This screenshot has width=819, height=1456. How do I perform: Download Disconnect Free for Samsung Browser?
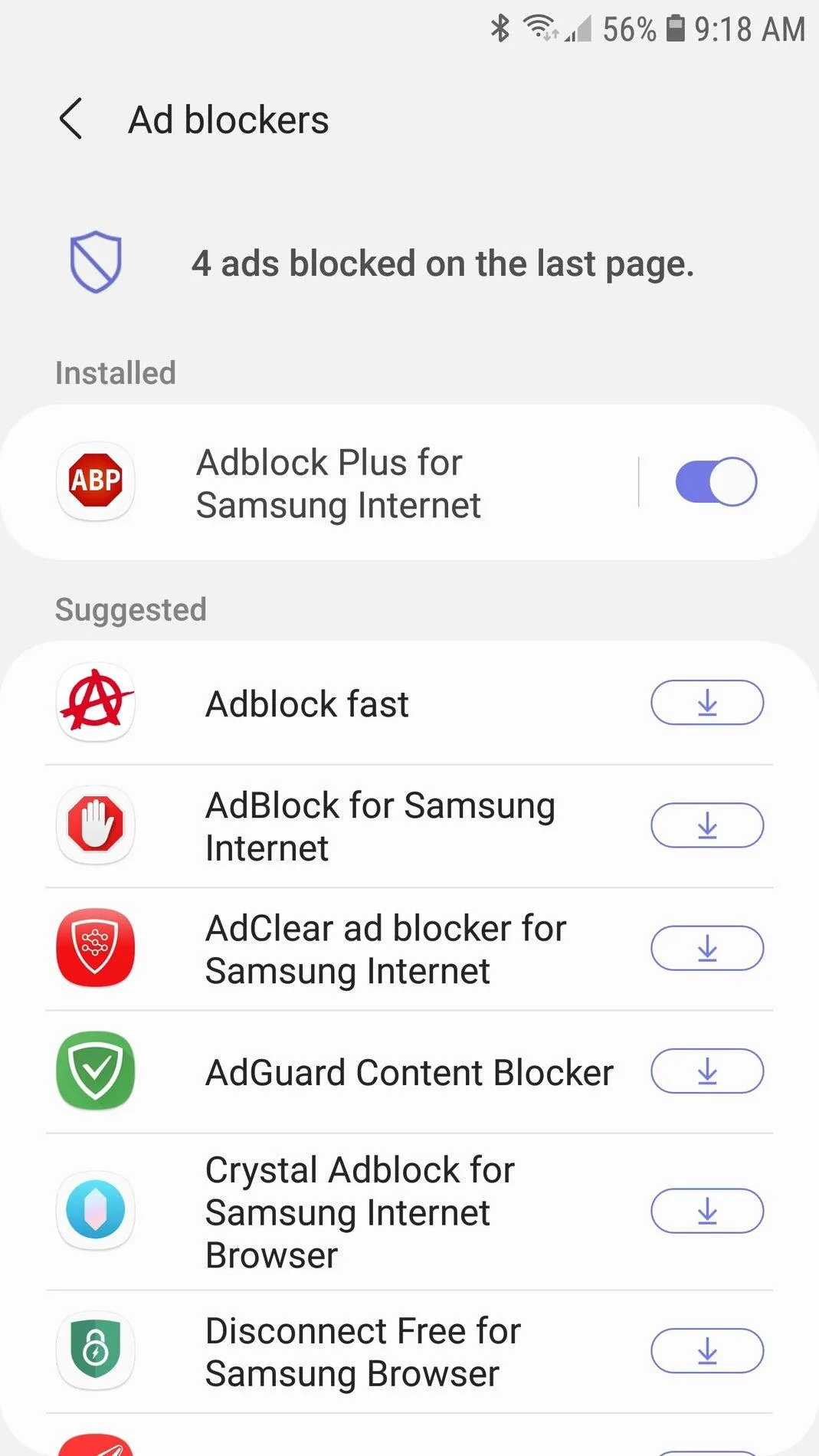707,1351
